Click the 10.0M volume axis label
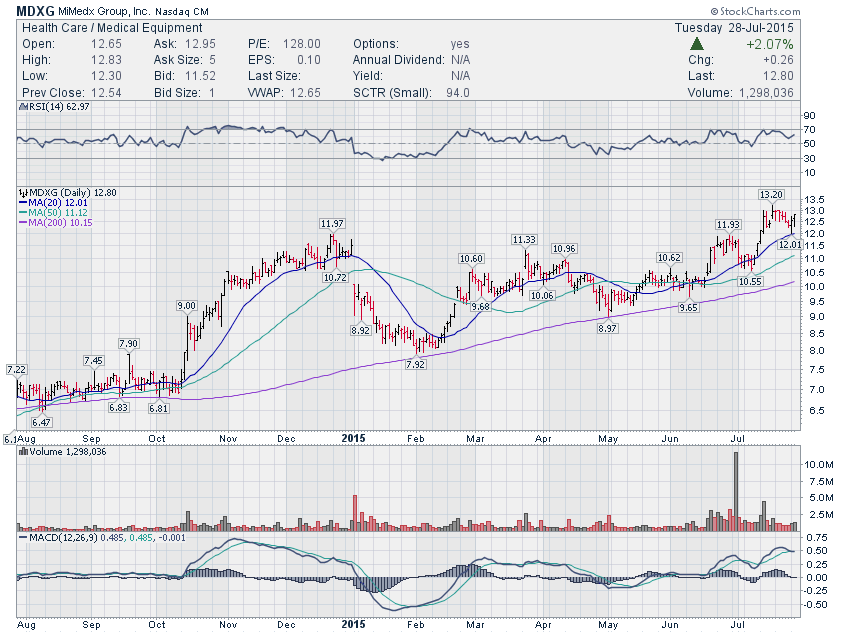Screen dimensions: 850x633 [x=819, y=464]
